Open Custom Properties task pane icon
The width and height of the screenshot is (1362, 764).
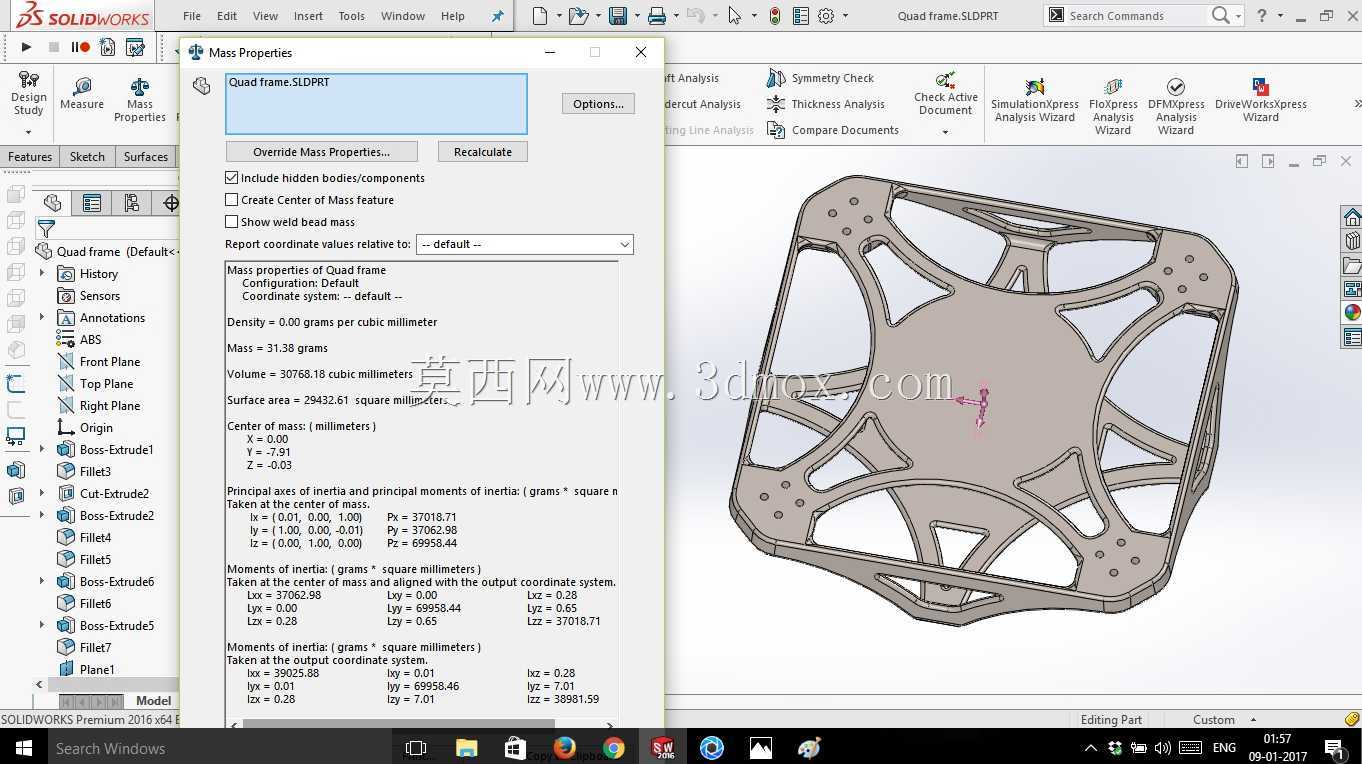coord(1352,338)
